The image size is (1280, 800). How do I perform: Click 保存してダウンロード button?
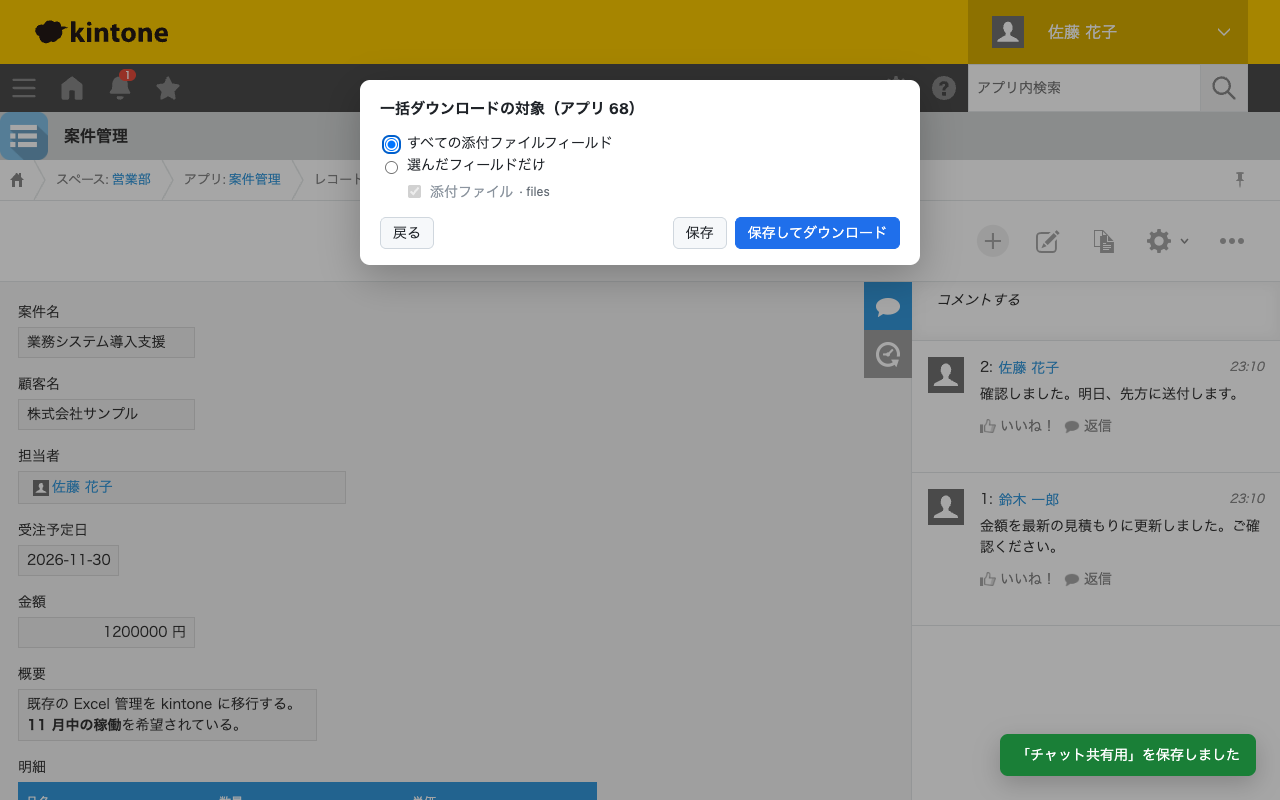(x=817, y=233)
